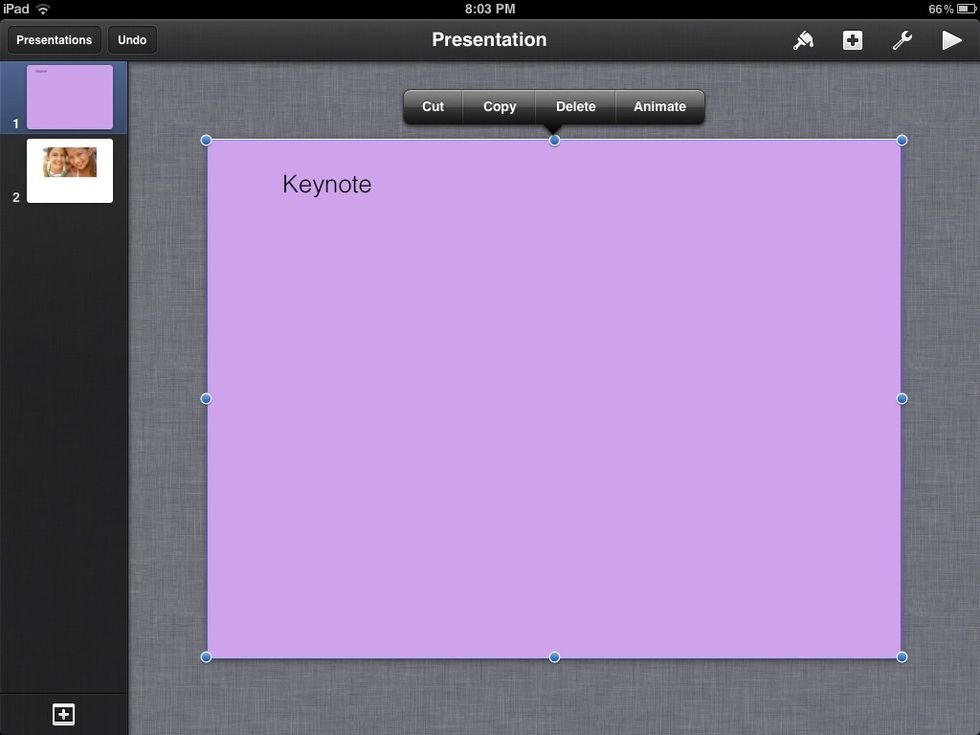The height and width of the screenshot is (735, 980).
Task: Tap the Wi-Fi icon in status bar
Action: (x=43, y=9)
